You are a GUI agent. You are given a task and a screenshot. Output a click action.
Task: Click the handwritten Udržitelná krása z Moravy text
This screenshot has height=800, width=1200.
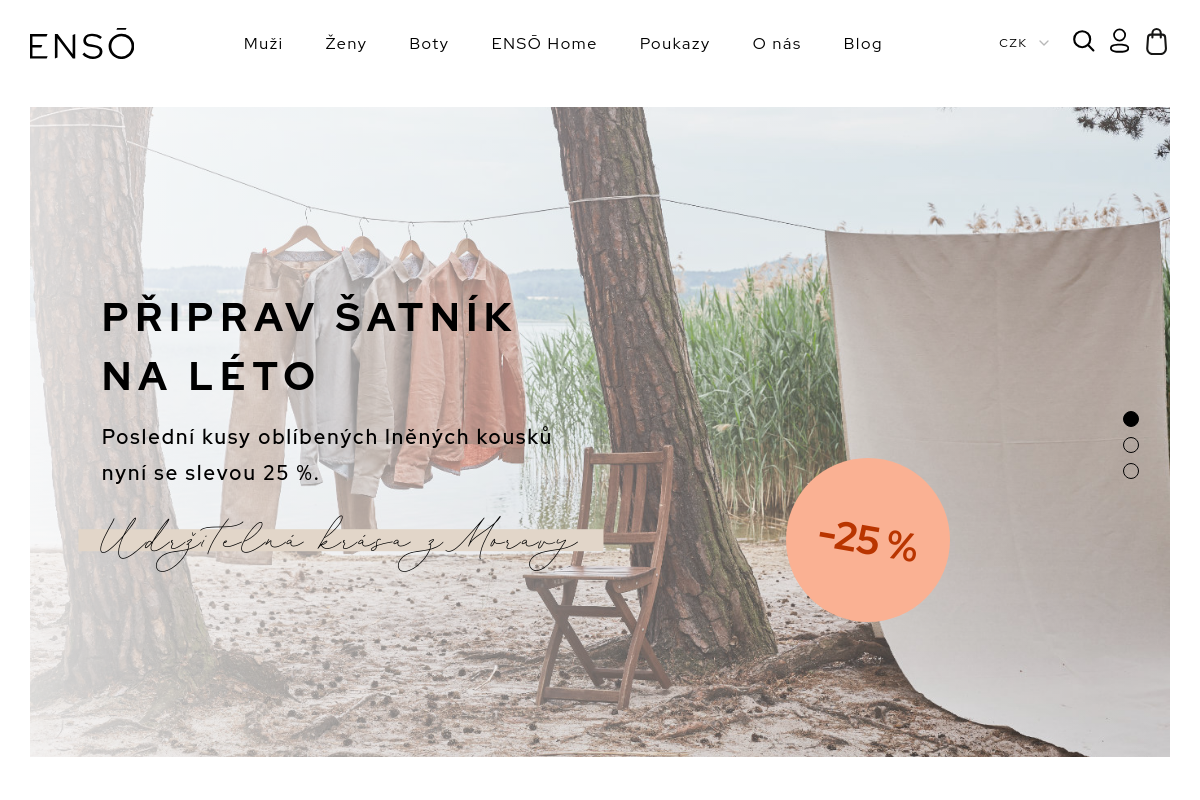pos(340,542)
